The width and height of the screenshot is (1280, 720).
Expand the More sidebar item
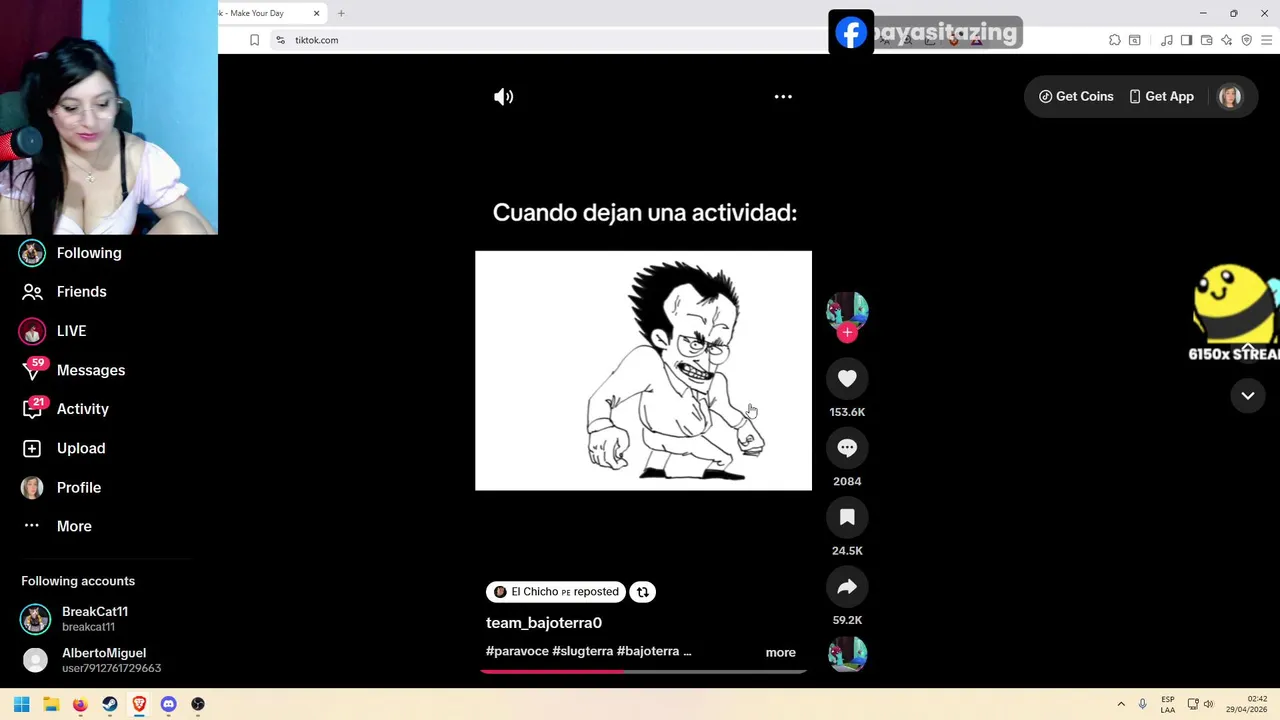click(74, 526)
